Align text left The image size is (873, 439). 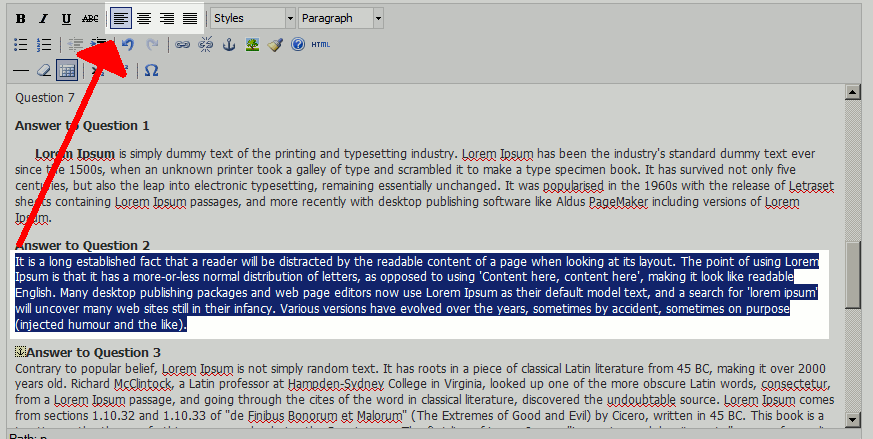[x=120, y=19]
